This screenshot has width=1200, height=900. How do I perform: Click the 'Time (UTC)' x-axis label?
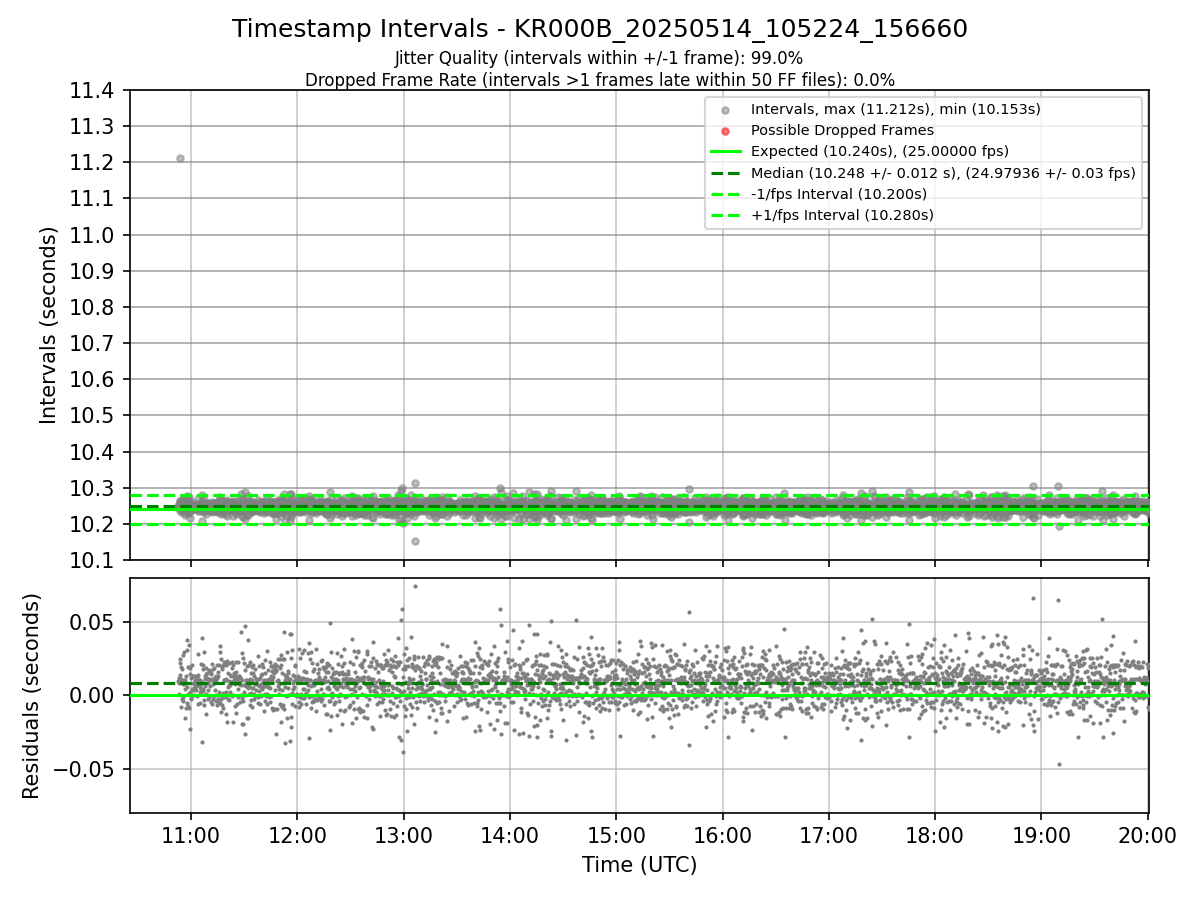[x=640, y=865]
